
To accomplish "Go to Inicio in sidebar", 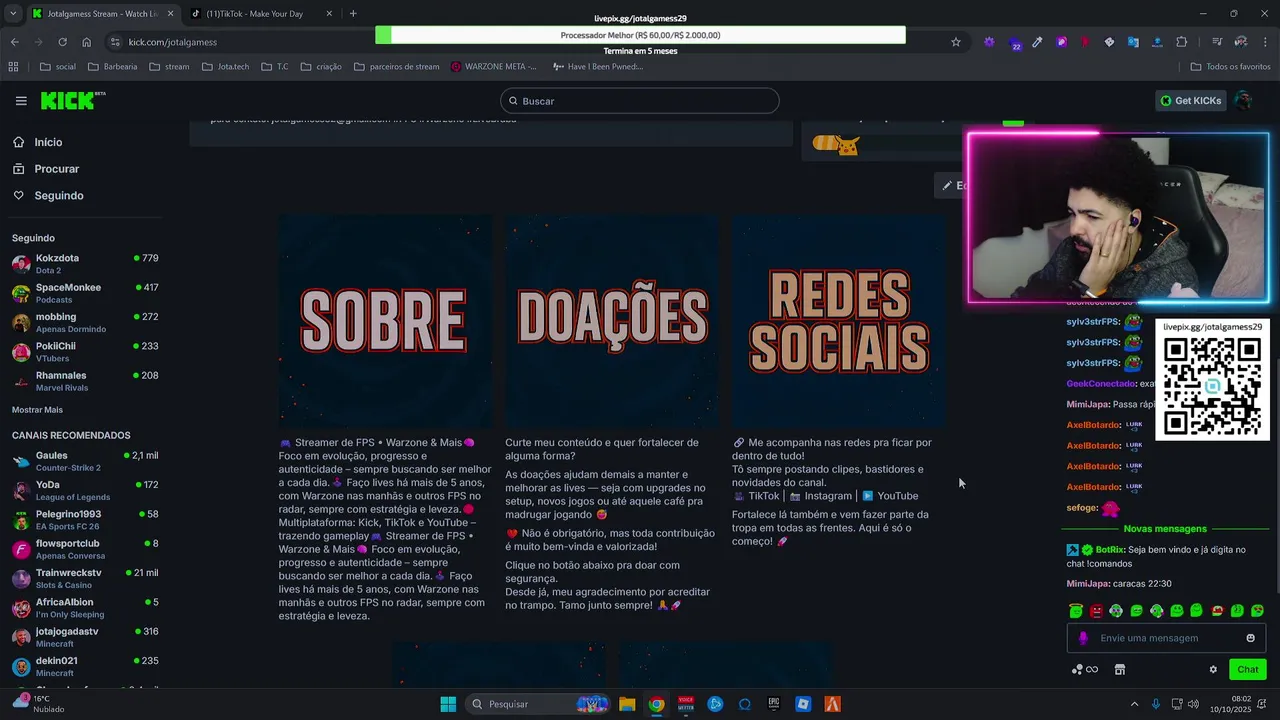I will click(48, 142).
